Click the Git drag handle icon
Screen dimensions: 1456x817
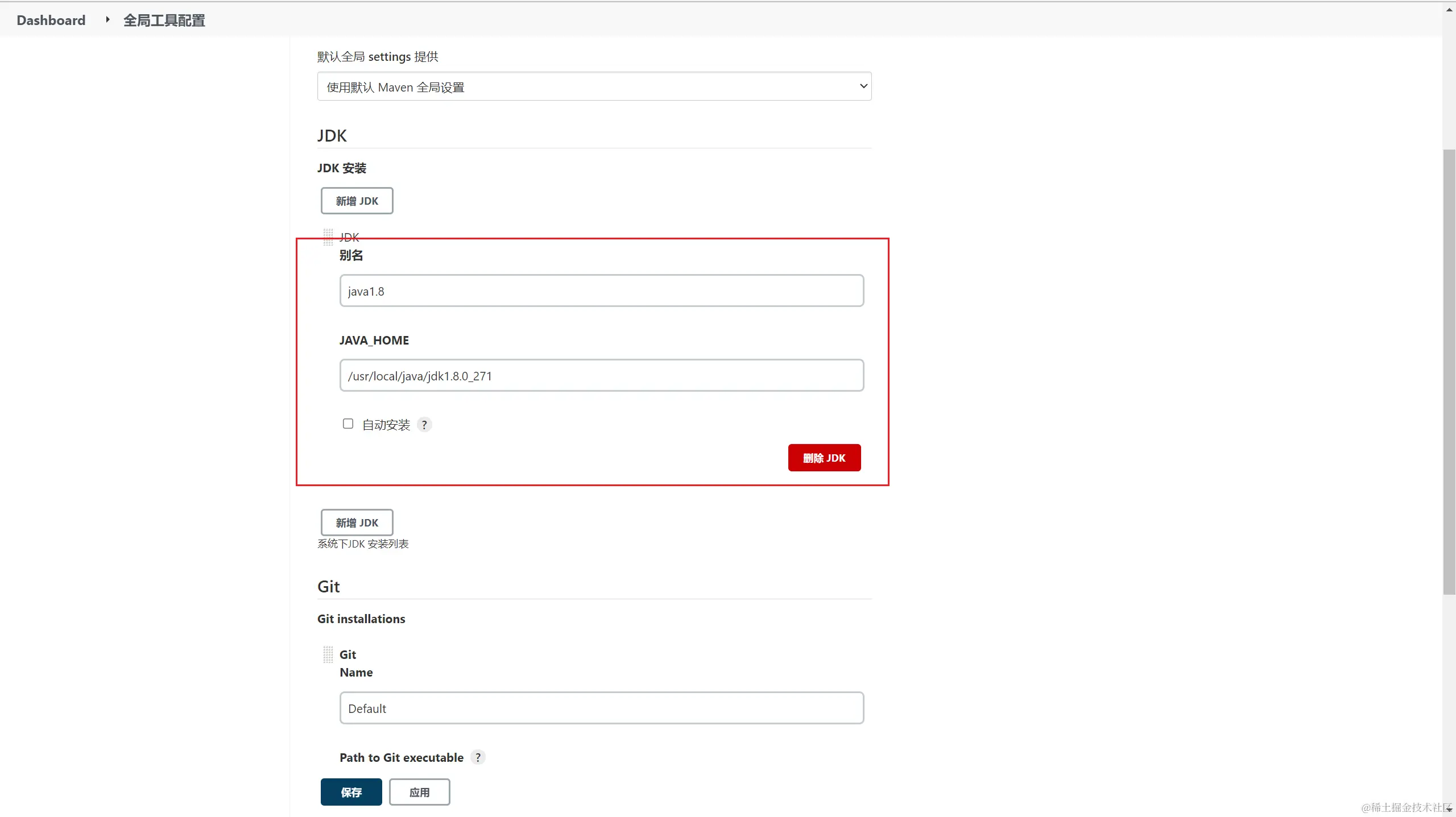tap(328, 654)
